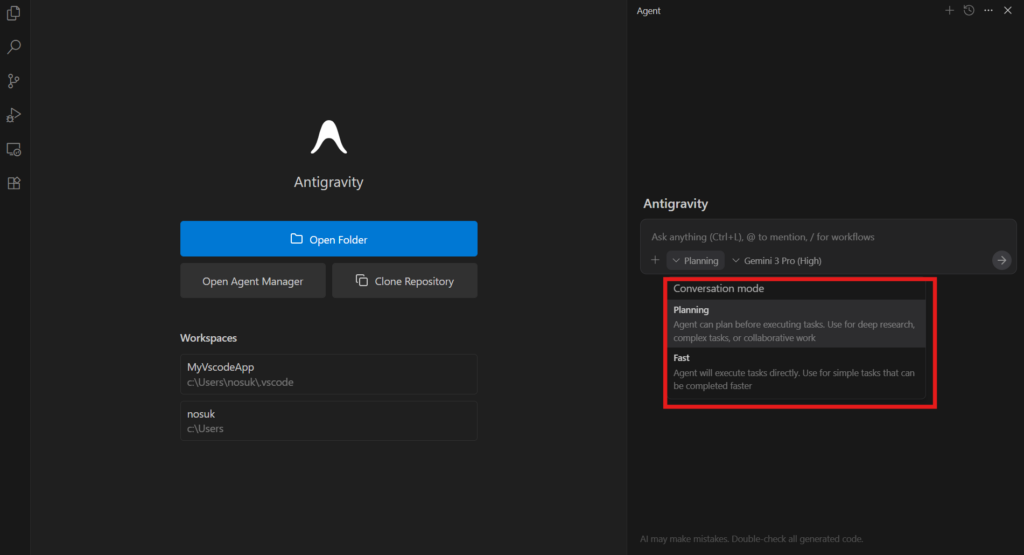Open the Gemini 3 Pro (High) model dropdown
1024x555 pixels.
pyautogui.click(x=776, y=260)
